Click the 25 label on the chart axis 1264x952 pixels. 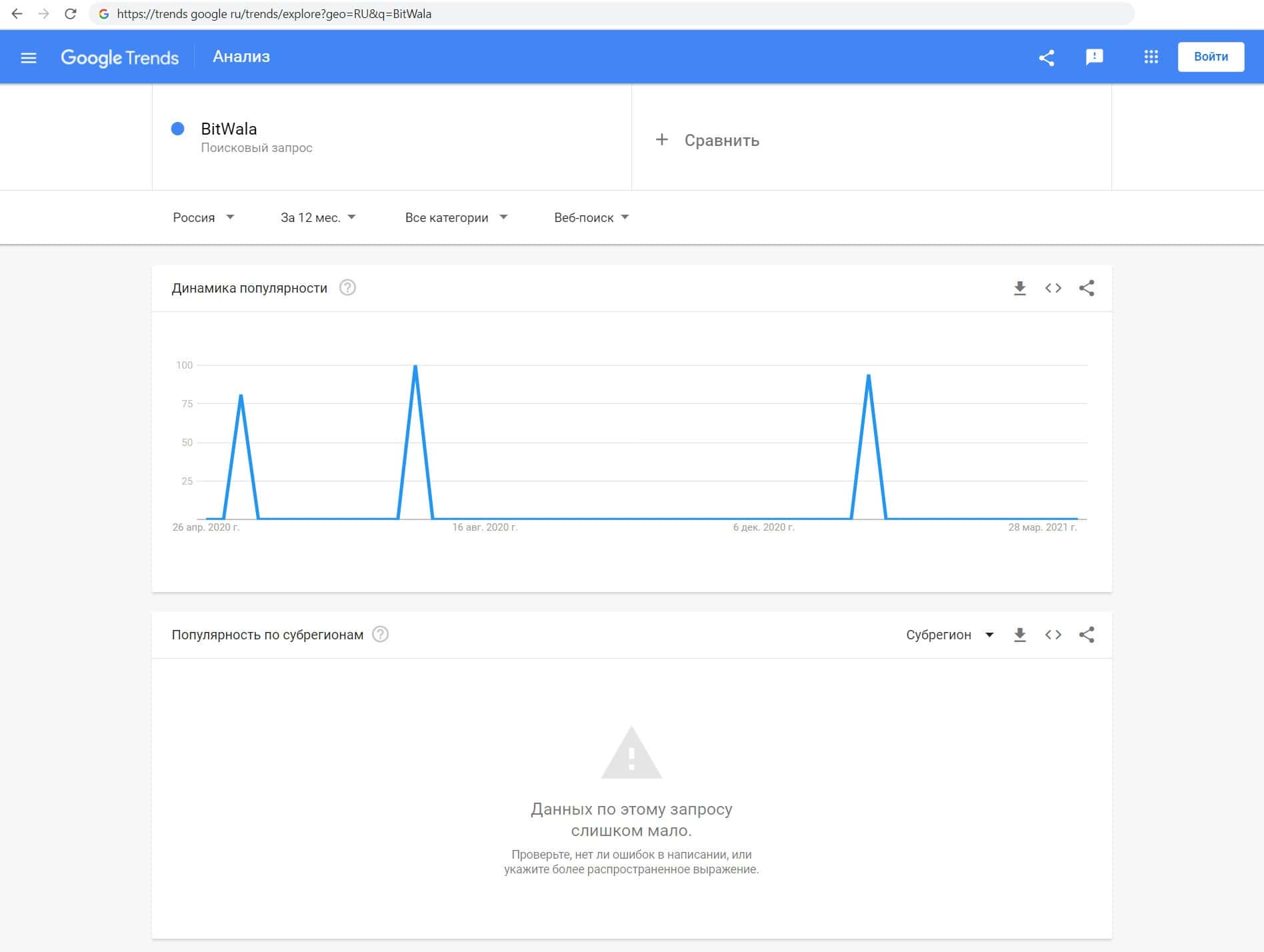(187, 481)
